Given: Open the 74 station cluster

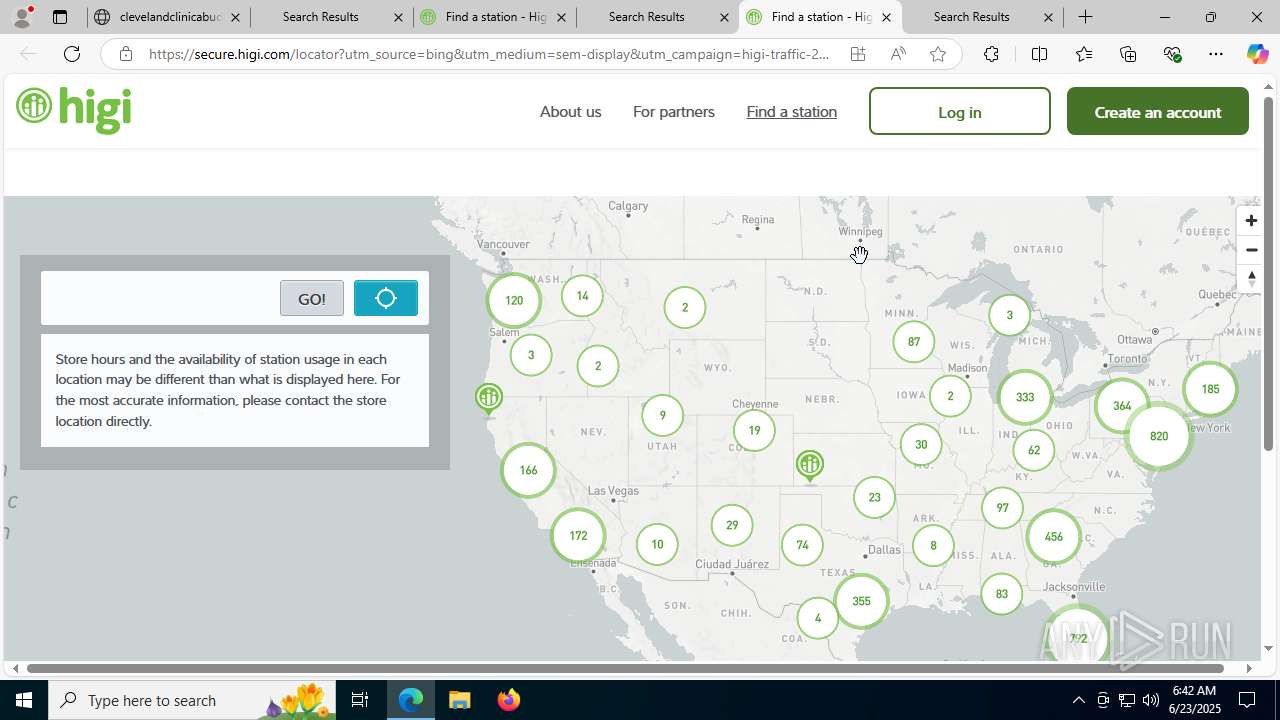Looking at the screenshot, I should click(x=802, y=545).
